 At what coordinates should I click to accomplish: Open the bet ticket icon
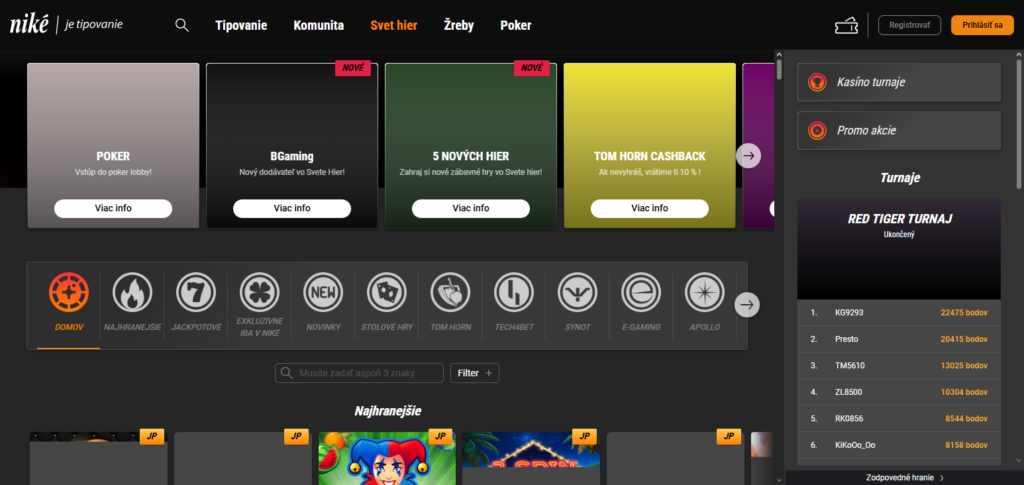click(x=846, y=25)
